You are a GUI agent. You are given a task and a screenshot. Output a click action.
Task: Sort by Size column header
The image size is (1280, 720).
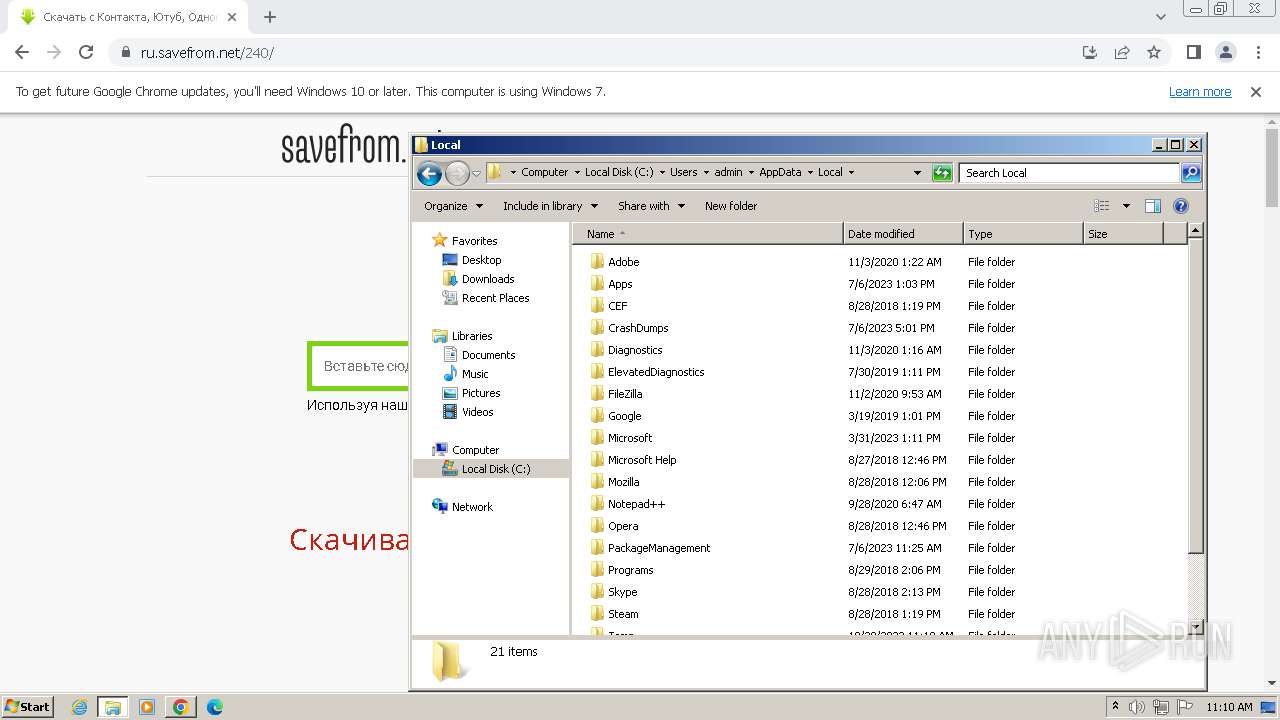(1123, 234)
